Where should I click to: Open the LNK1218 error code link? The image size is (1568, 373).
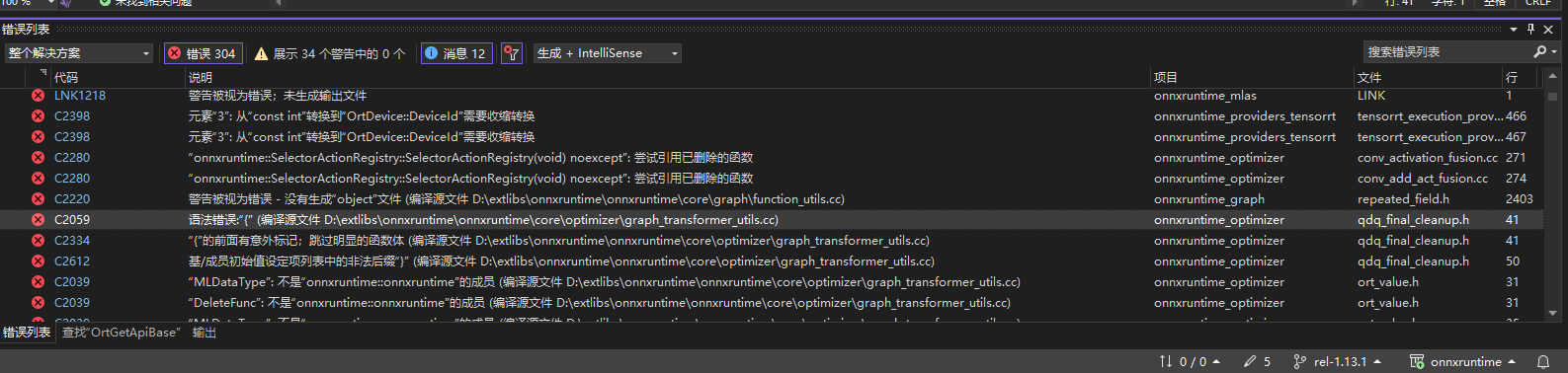click(80, 96)
